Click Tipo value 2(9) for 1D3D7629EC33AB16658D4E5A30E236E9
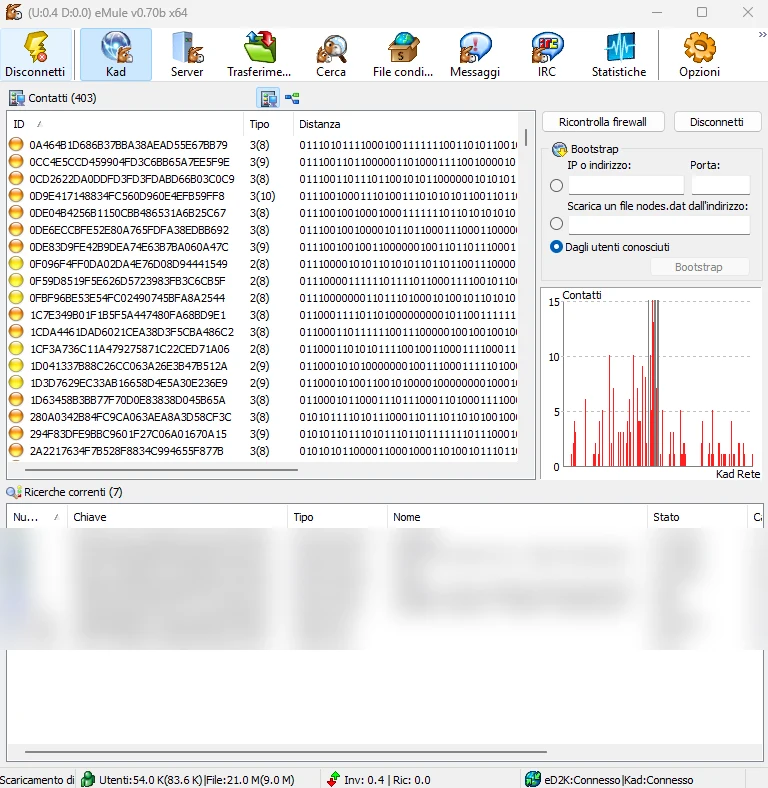The image size is (768, 788). tap(259, 383)
